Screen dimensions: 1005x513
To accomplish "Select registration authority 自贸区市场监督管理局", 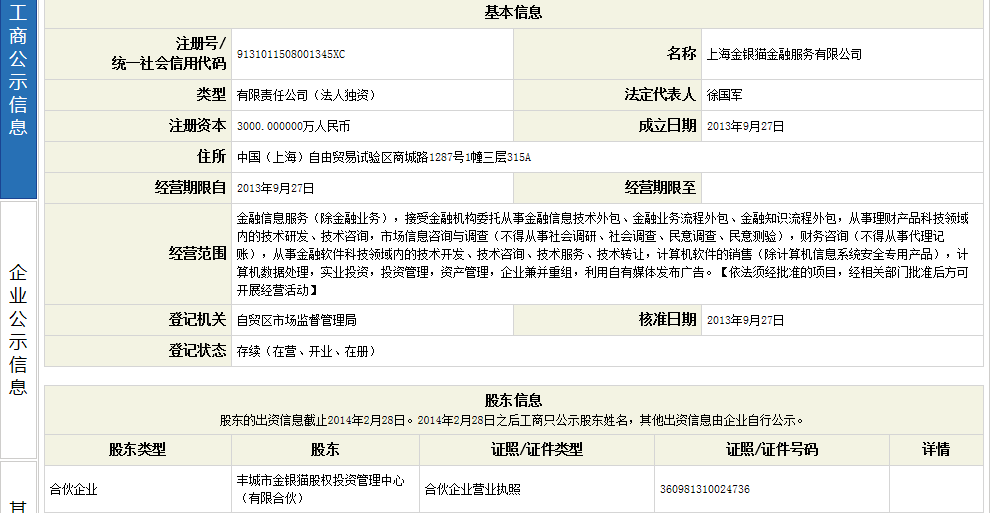I will click(x=296, y=320).
